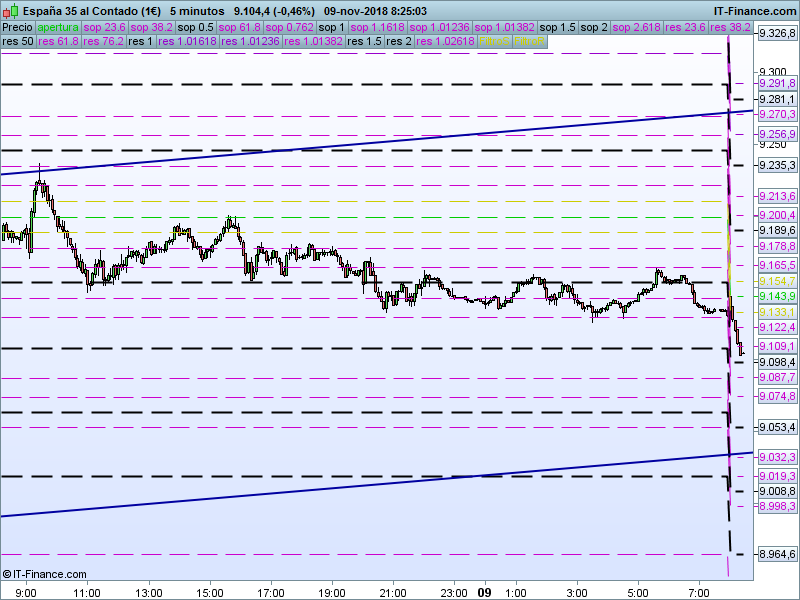Select the yellow 9.154,7 price label
This screenshot has height=600, width=800.
click(x=777, y=282)
